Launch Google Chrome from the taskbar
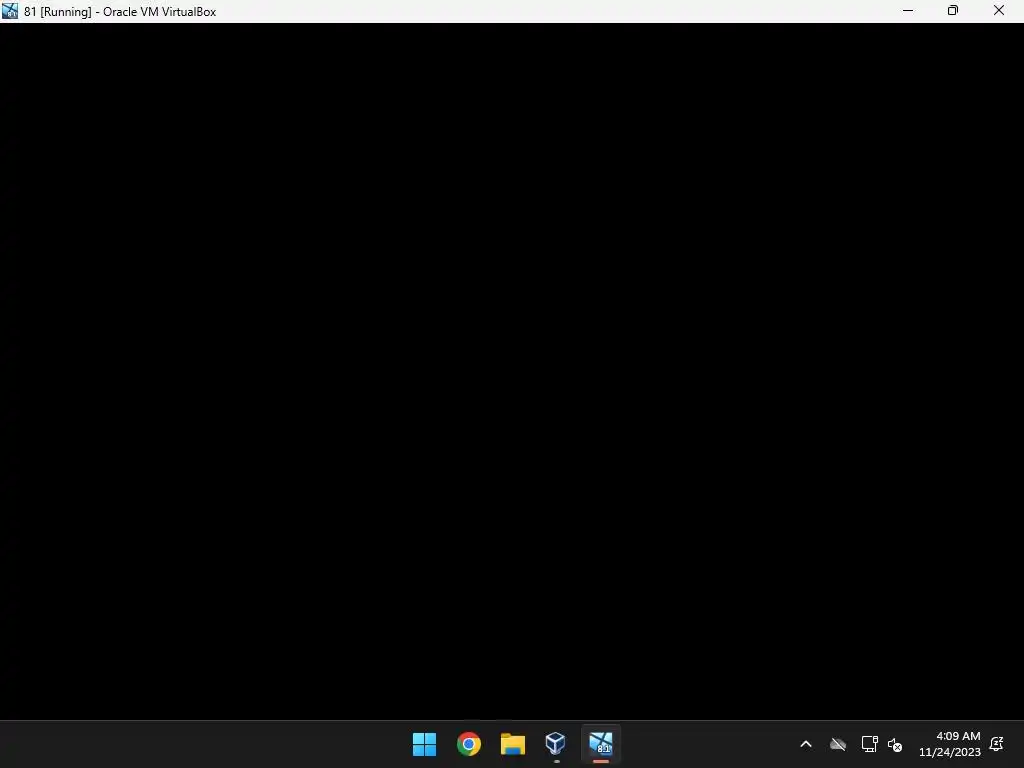1024x768 pixels. coord(468,744)
